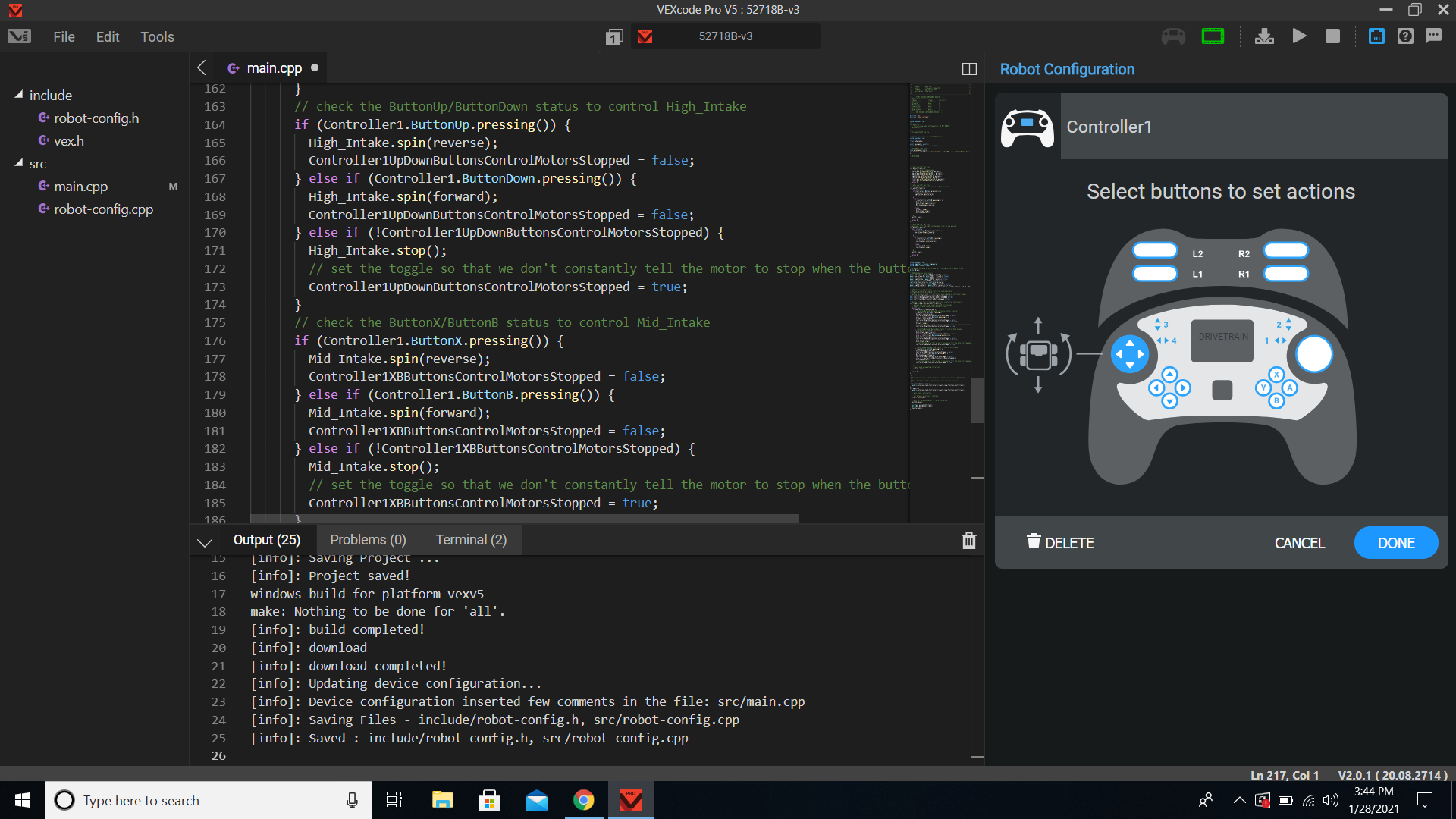This screenshot has height=819, width=1456.
Task: Toggle the Robot Configuration panel icon
Action: [x=1376, y=36]
